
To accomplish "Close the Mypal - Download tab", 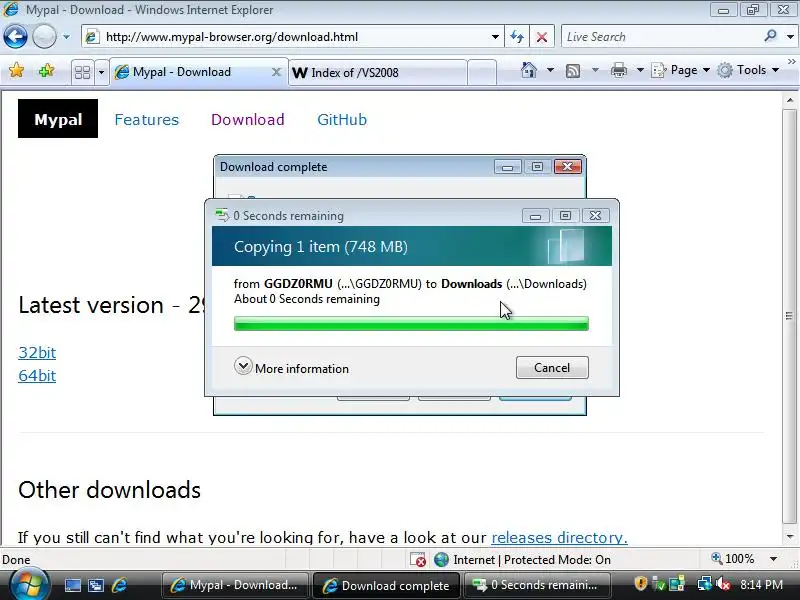I will pyautogui.click(x=276, y=72).
